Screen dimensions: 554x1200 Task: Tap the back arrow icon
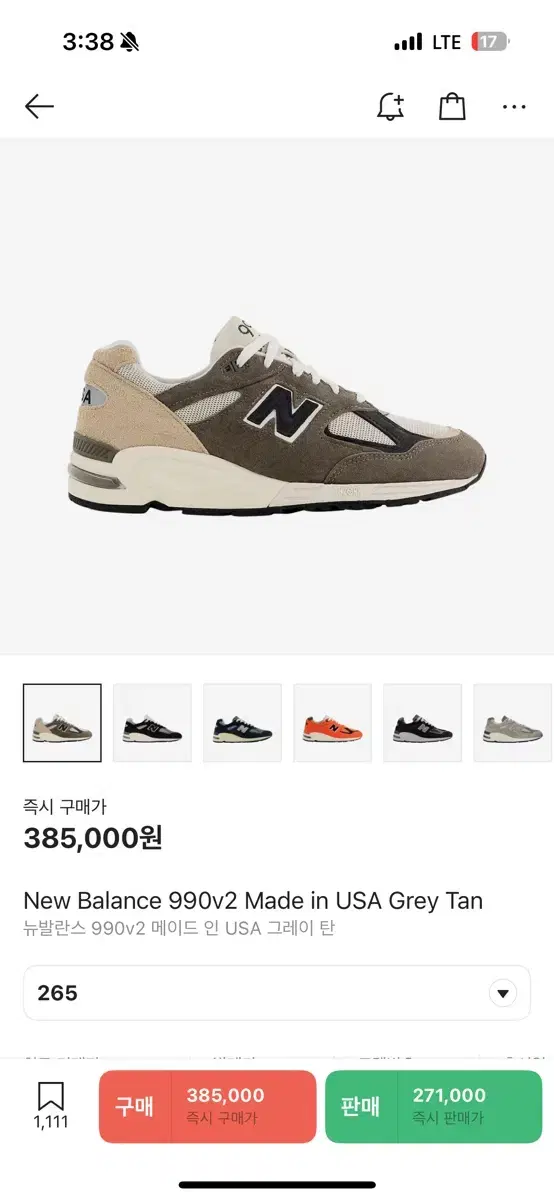tap(39, 107)
